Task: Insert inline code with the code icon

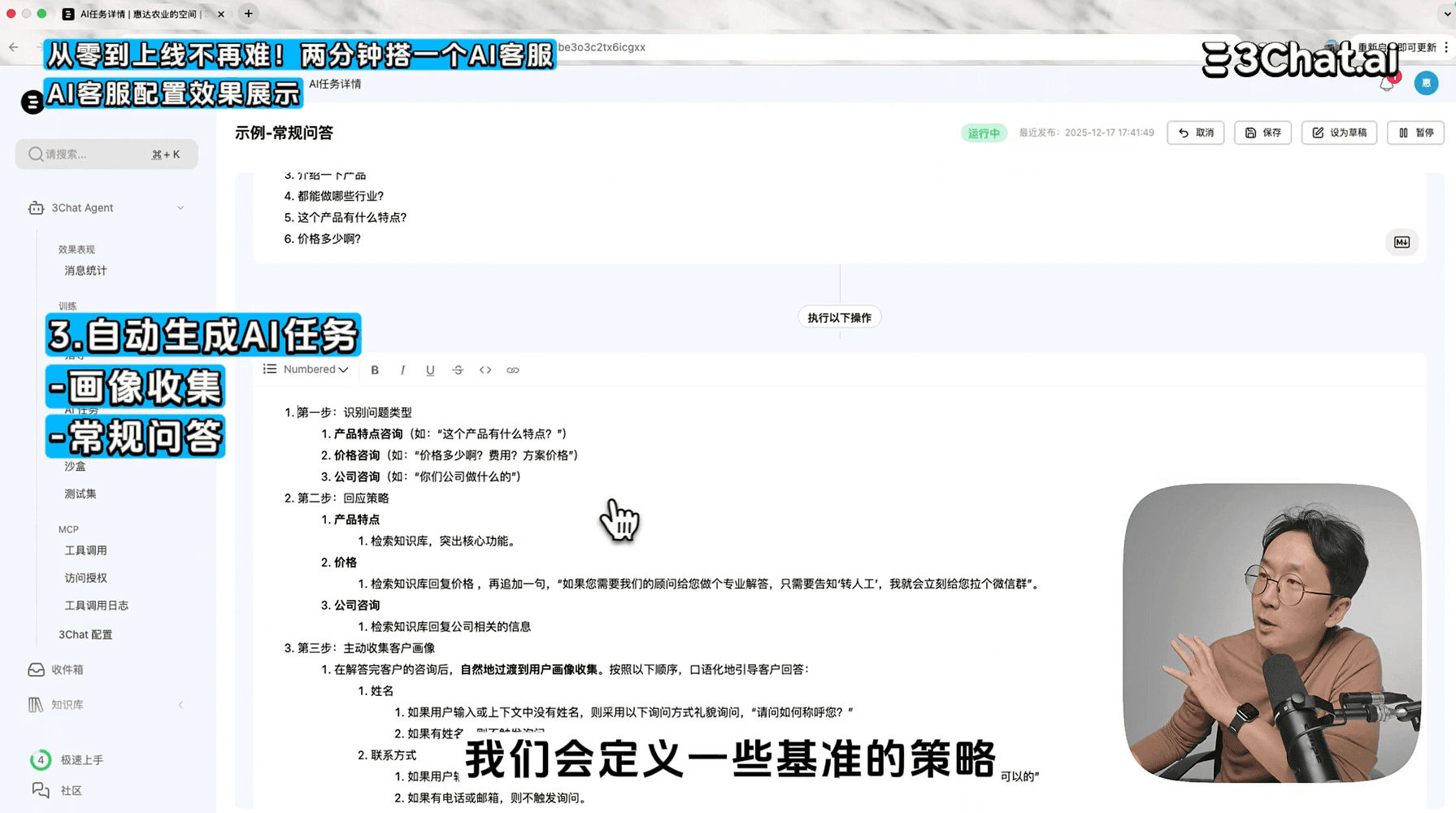Action: 485,370
